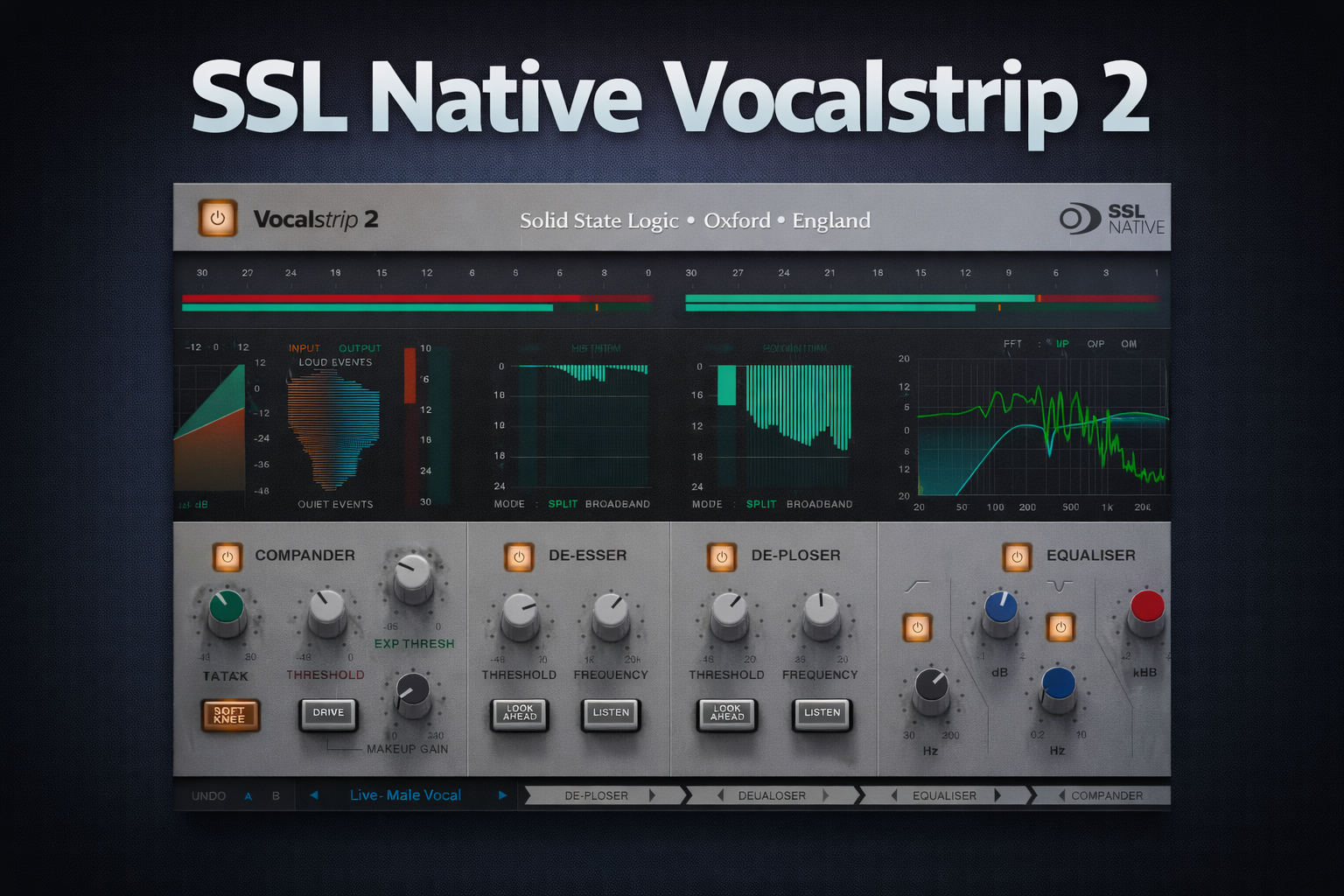Turn FFT analyser off
The width and height of the screenshot is (1344, 896).
coord(1129,344)
